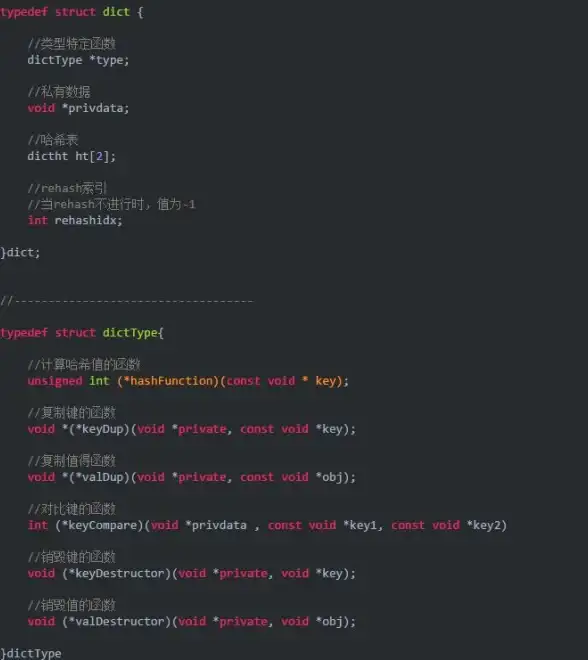Click the typedef struct dictType header
The width and height of the screenshot is (588, 660).
[82, 333]
